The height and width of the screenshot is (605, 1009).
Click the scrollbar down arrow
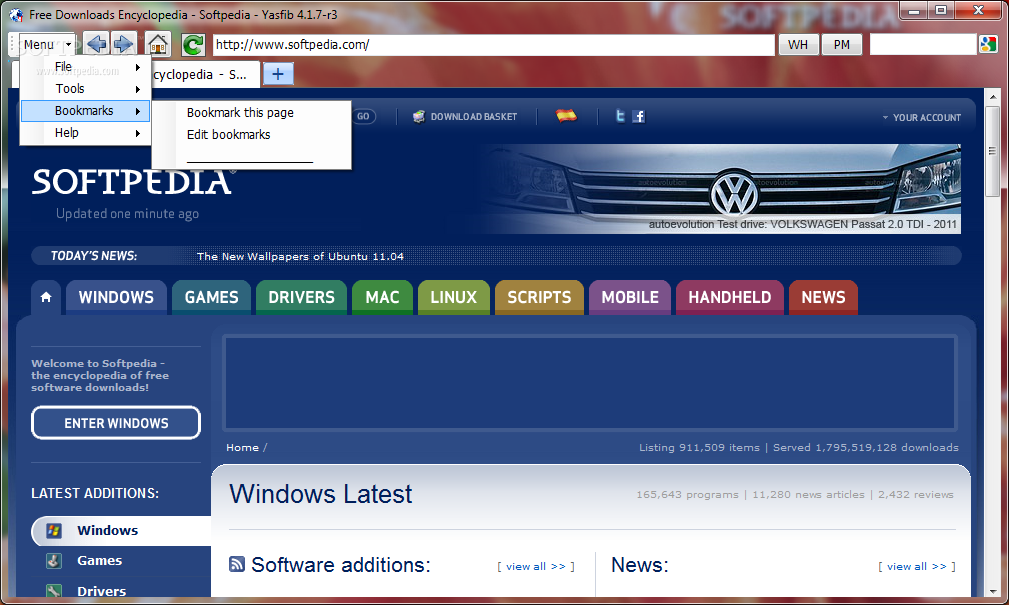(992, 590)
